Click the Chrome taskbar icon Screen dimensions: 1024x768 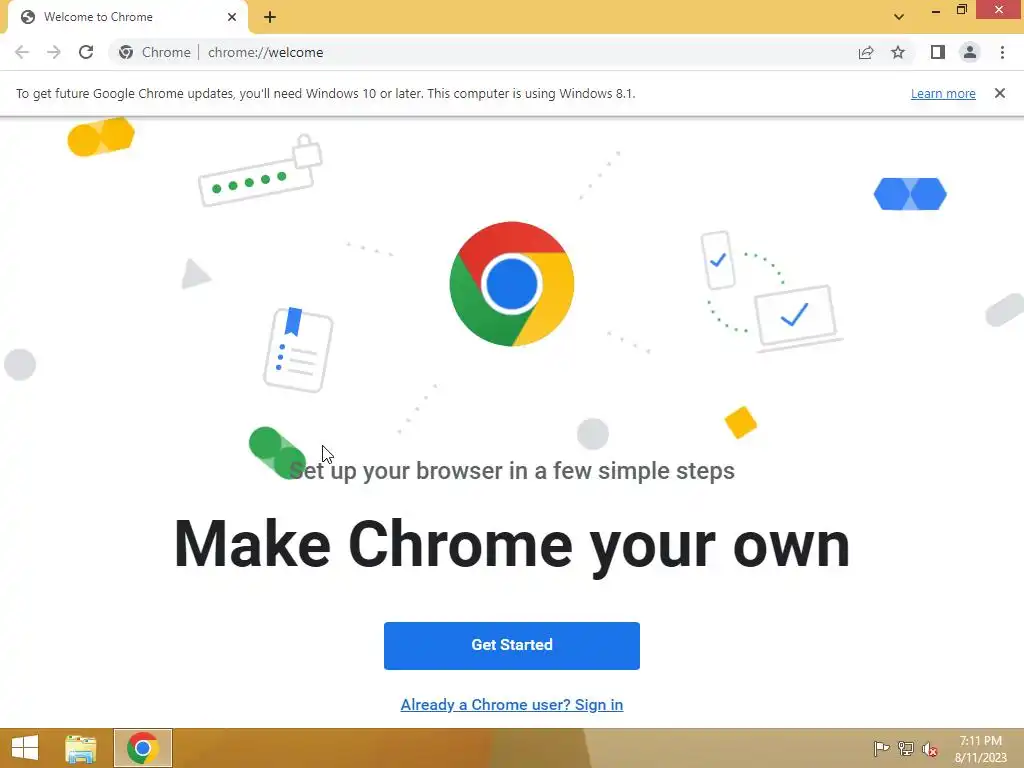click(x=143, y=748)
